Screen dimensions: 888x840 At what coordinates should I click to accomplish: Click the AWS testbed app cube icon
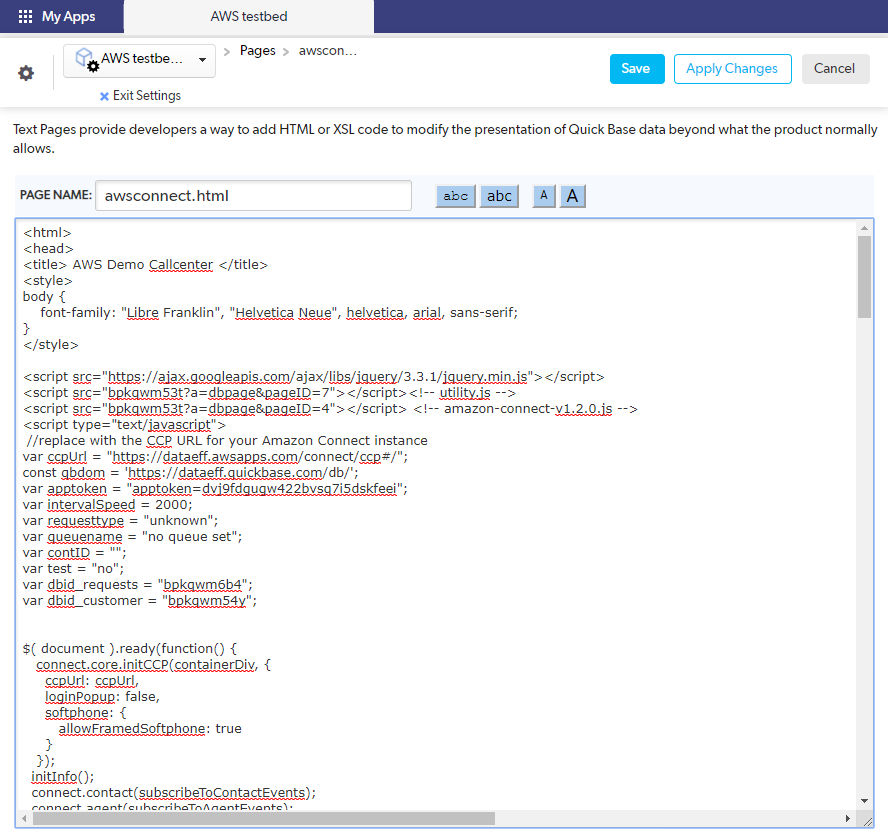click(87, 59)
